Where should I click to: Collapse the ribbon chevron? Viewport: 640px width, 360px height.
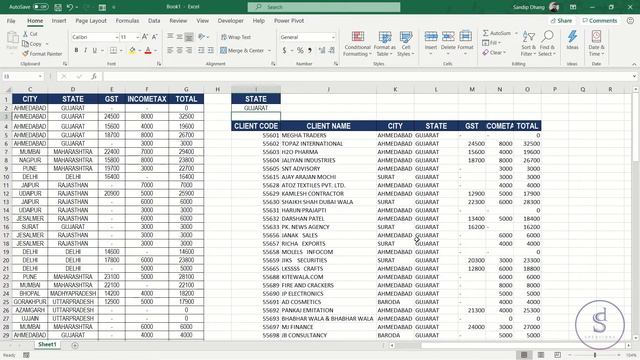634,64
